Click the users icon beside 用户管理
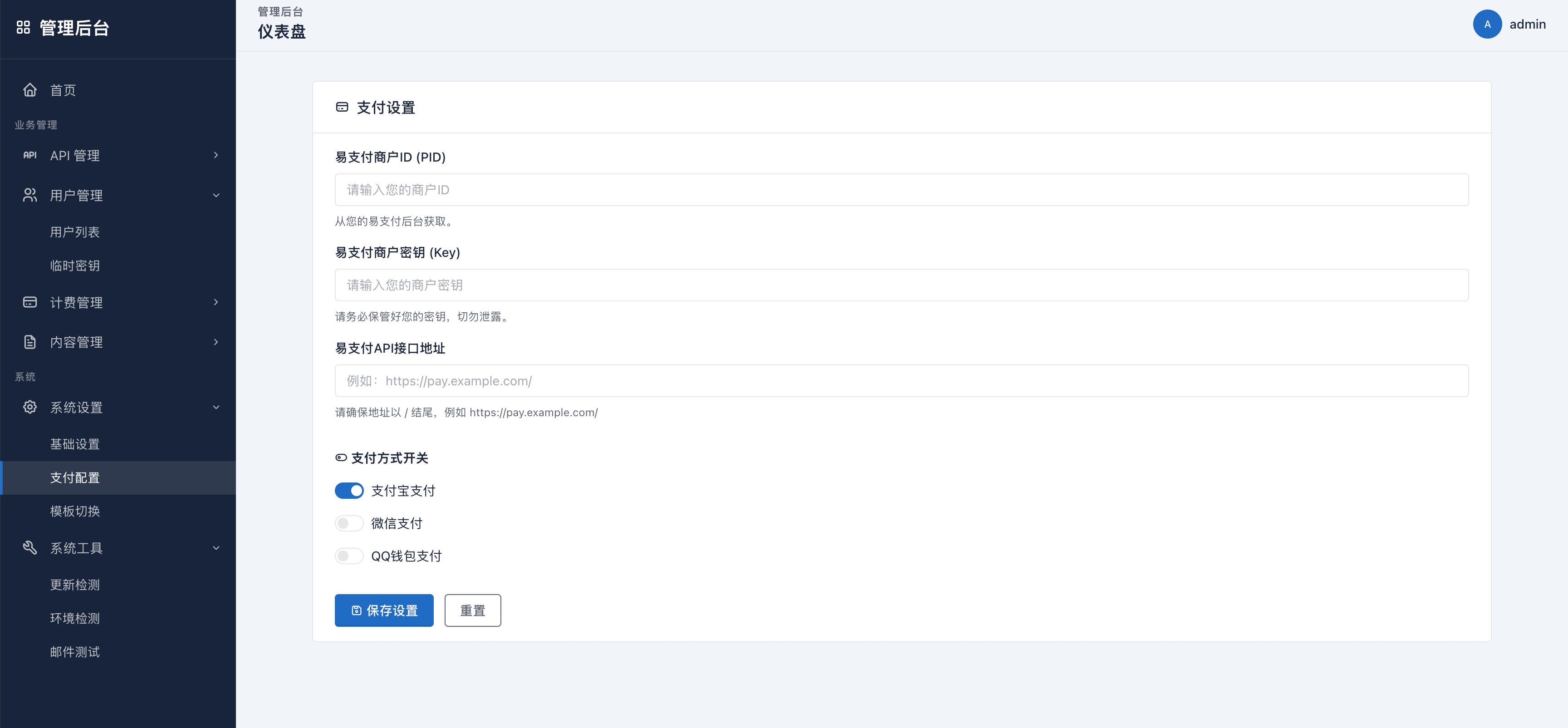 30,195
